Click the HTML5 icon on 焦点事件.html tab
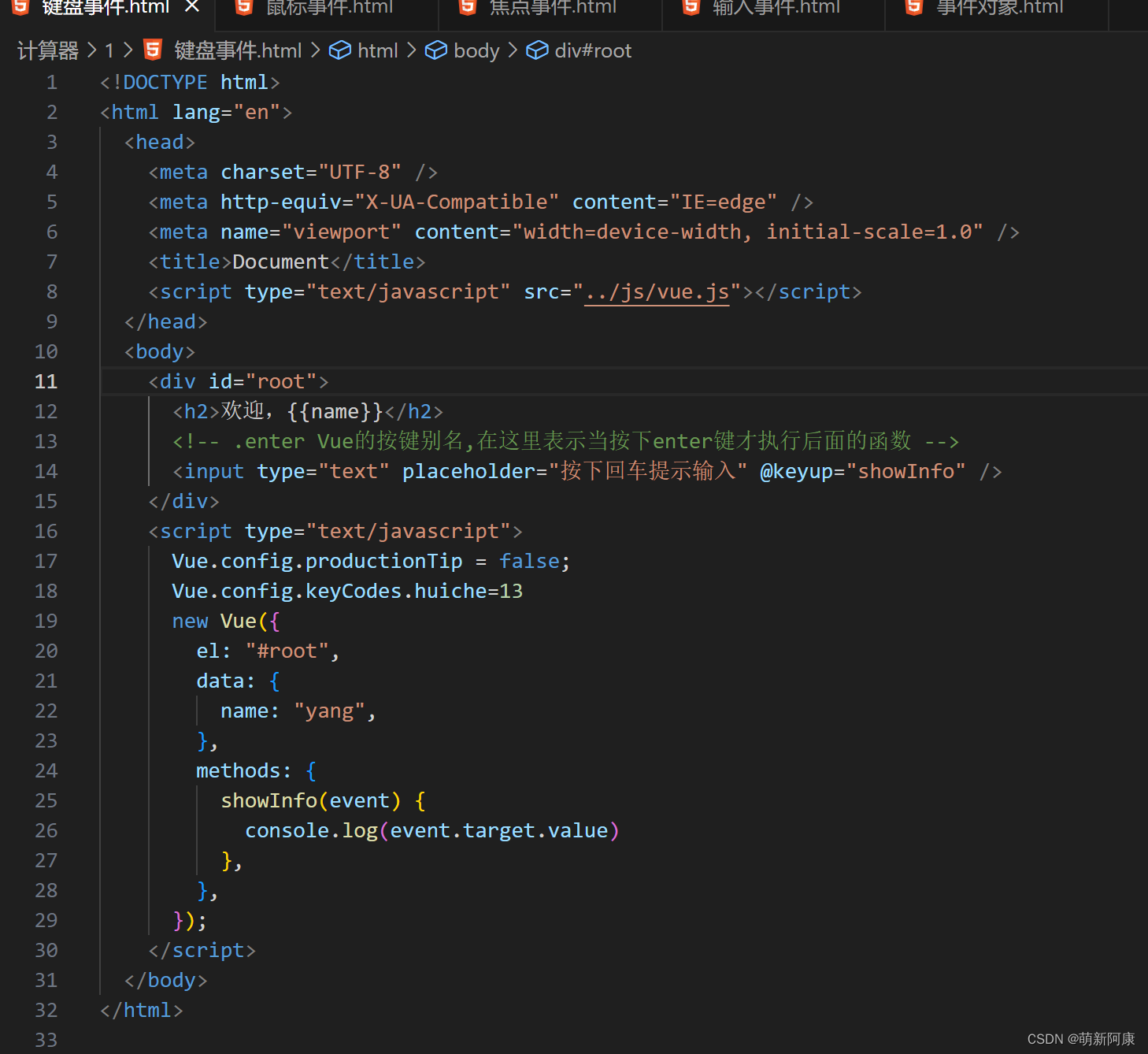 pyautogui.click(x=467, y=8)
